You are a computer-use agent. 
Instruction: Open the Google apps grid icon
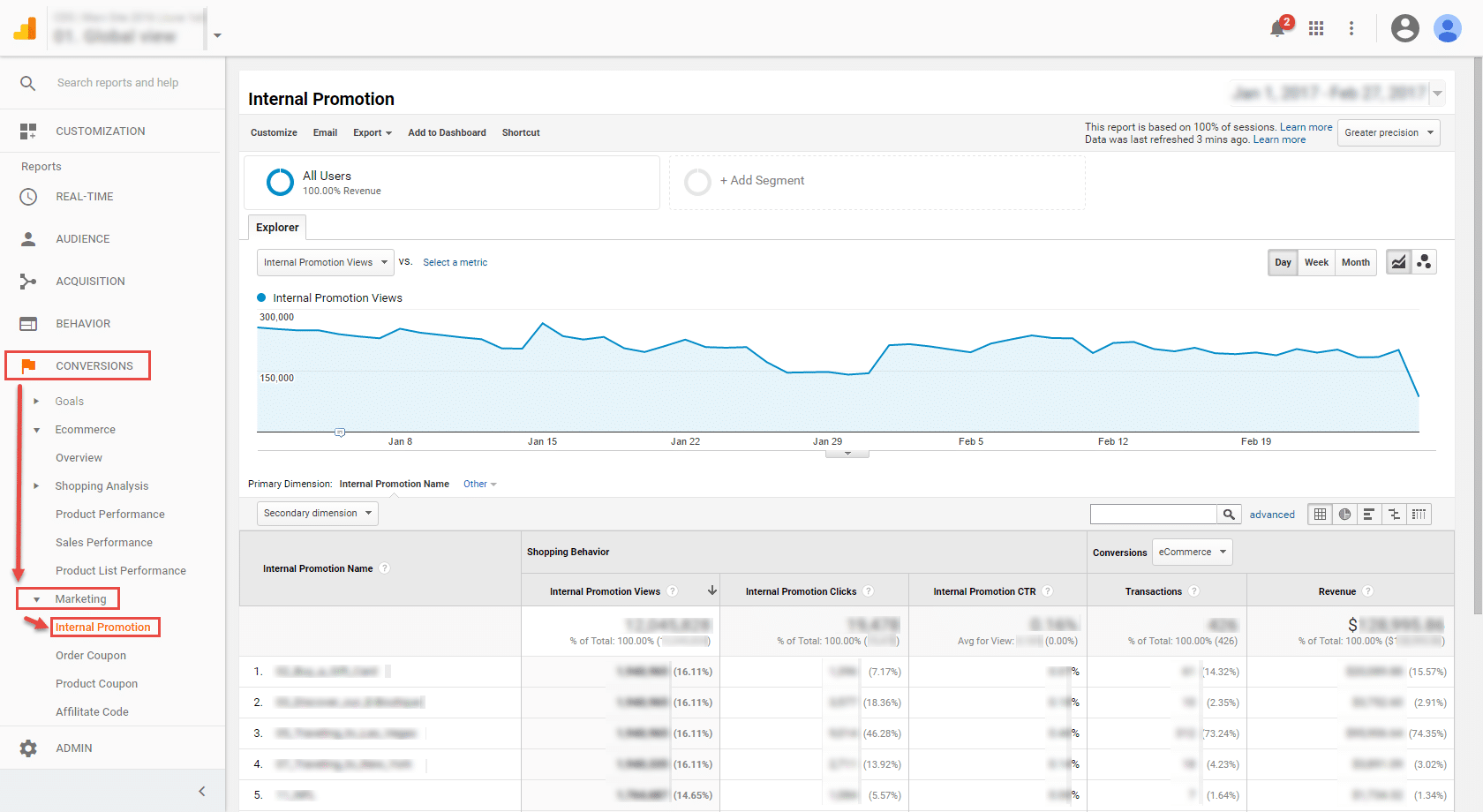point(1316,28)
